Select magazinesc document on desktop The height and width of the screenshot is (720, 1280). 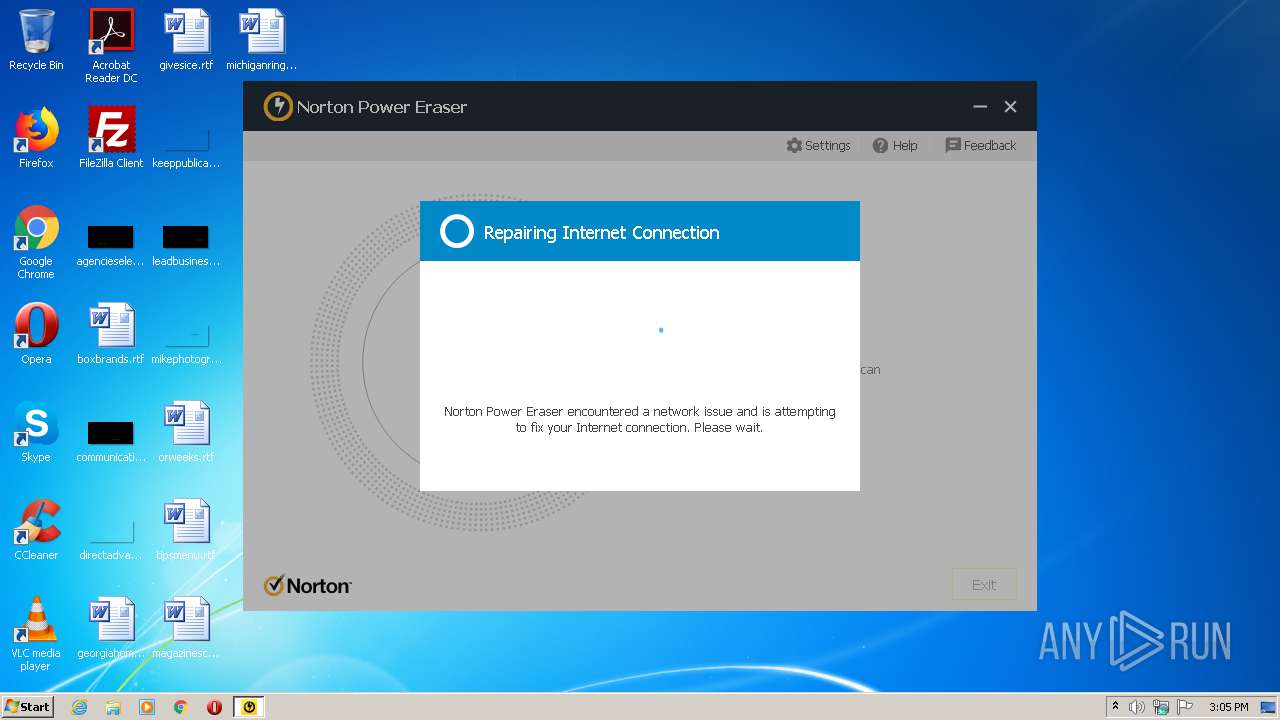click(186, 628)
